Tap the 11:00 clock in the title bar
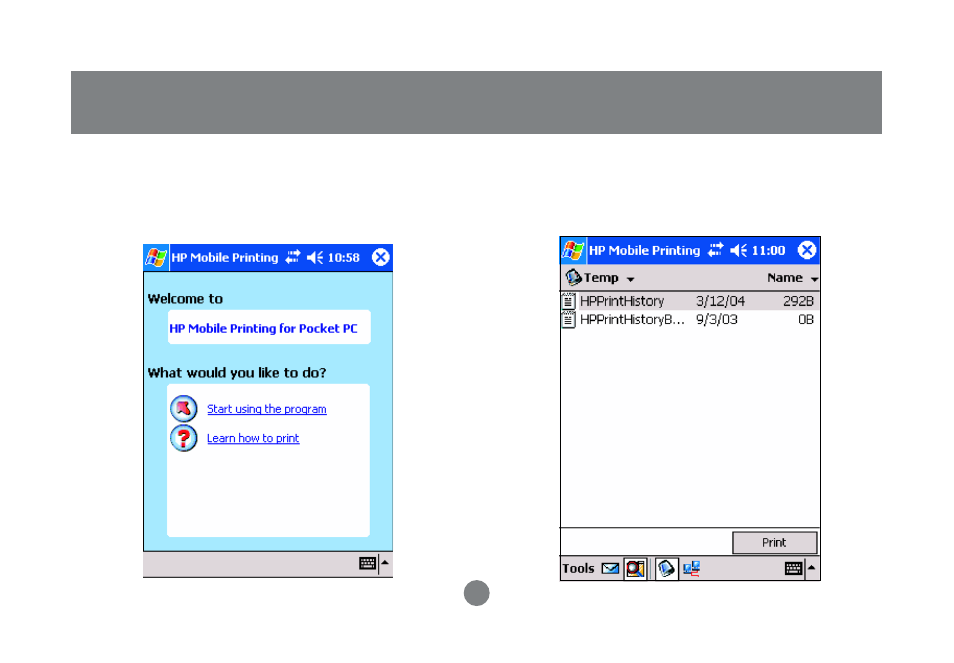954x663 pixels. (x=768, y=250)
